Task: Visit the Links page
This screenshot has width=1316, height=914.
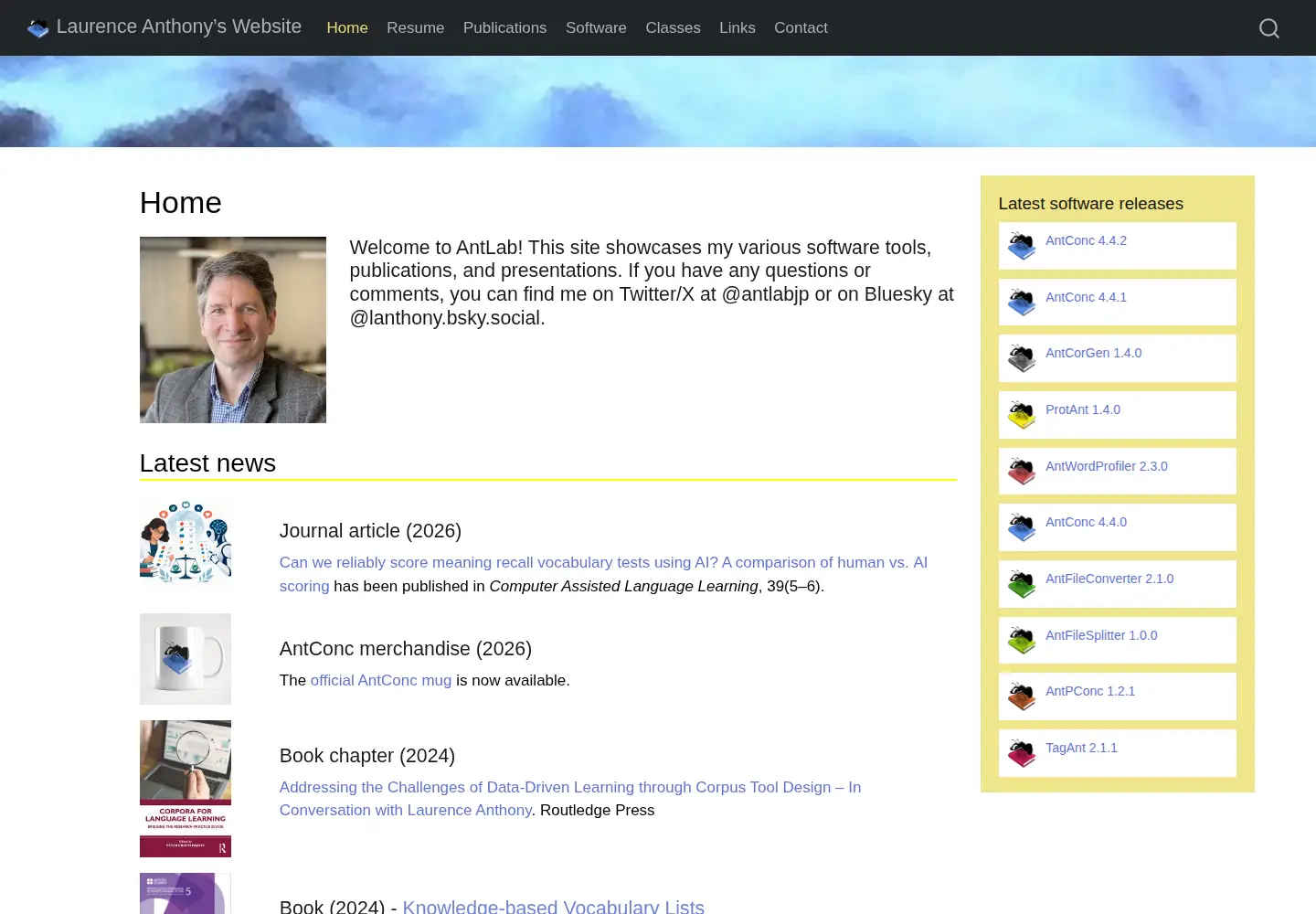Action: click(x=738, y=28)
